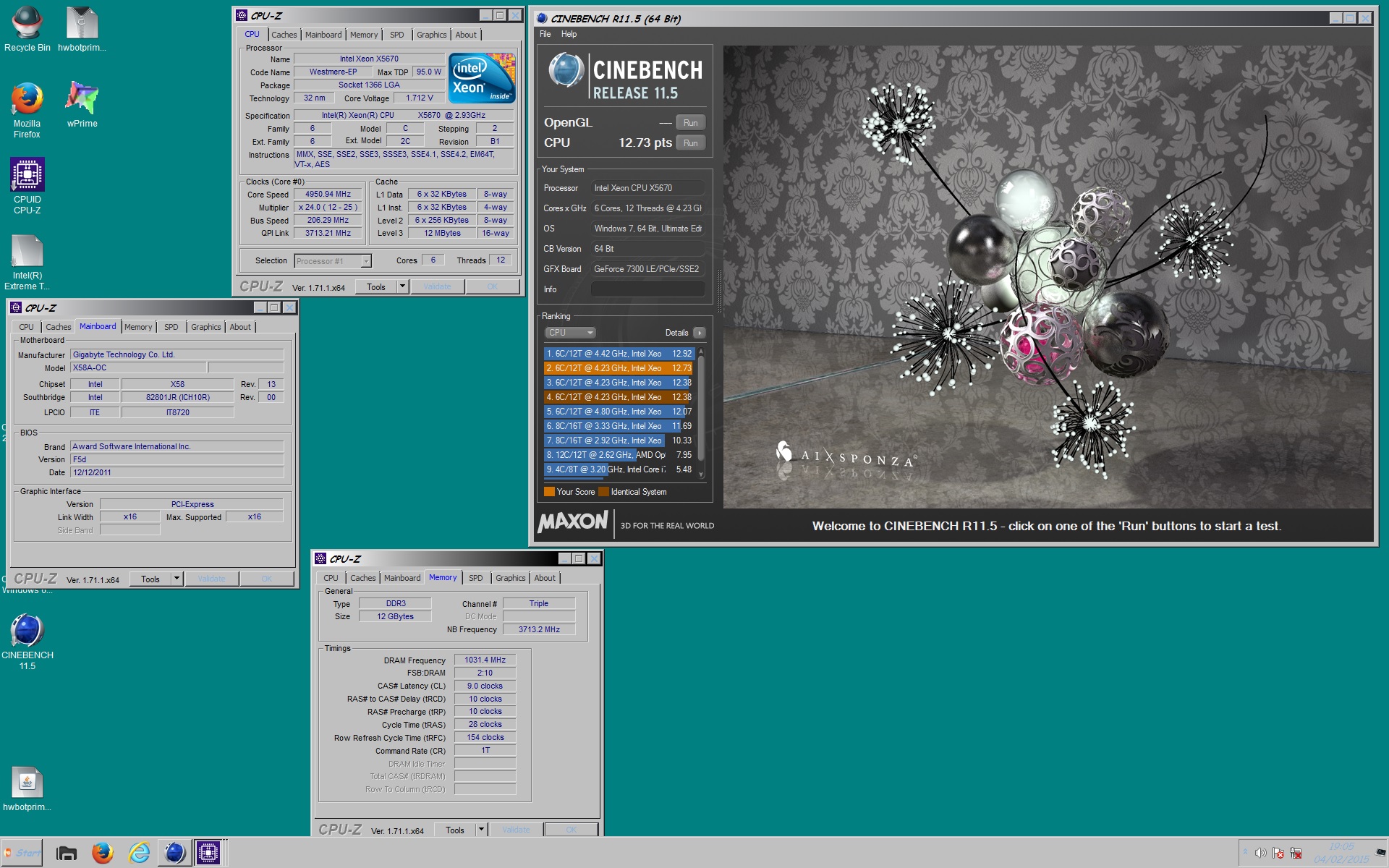Open the CINEBENCH 11.5 desktop shortcut
Viewport: 1389px width, 868px height.
(x=27, y=642)
